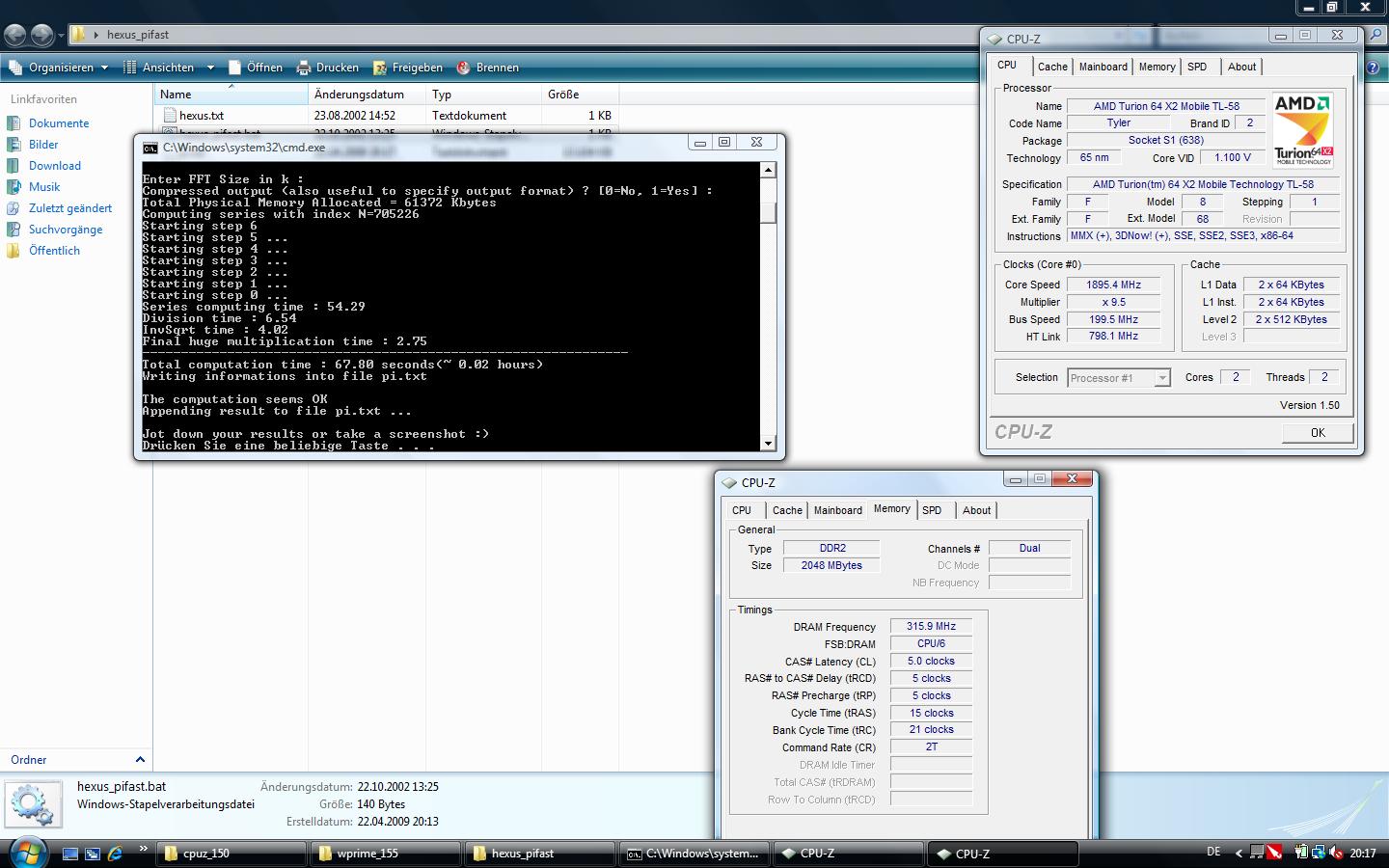Open recent pages dropdown arrow
1389x868 pixels.
(61, 36)
